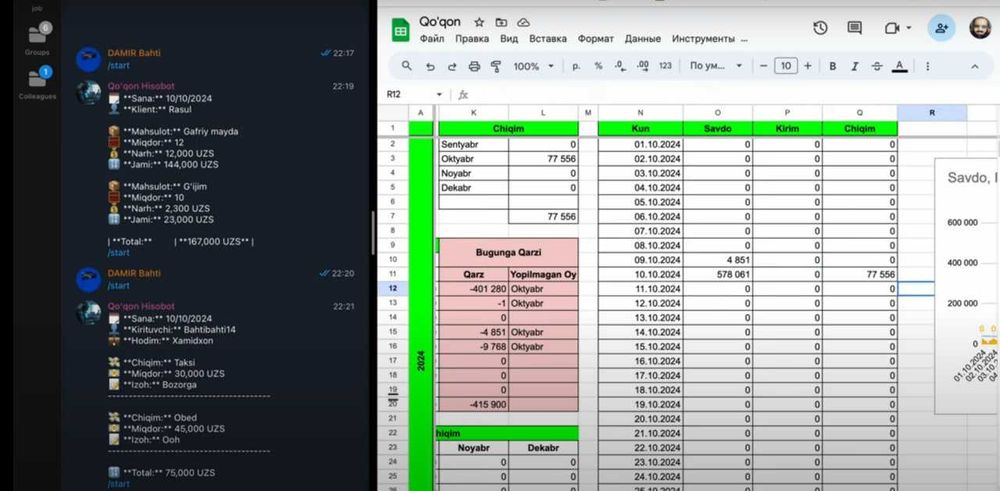Open the zoom 100% dropdown

pyautogui.click(x=534, y=66)
